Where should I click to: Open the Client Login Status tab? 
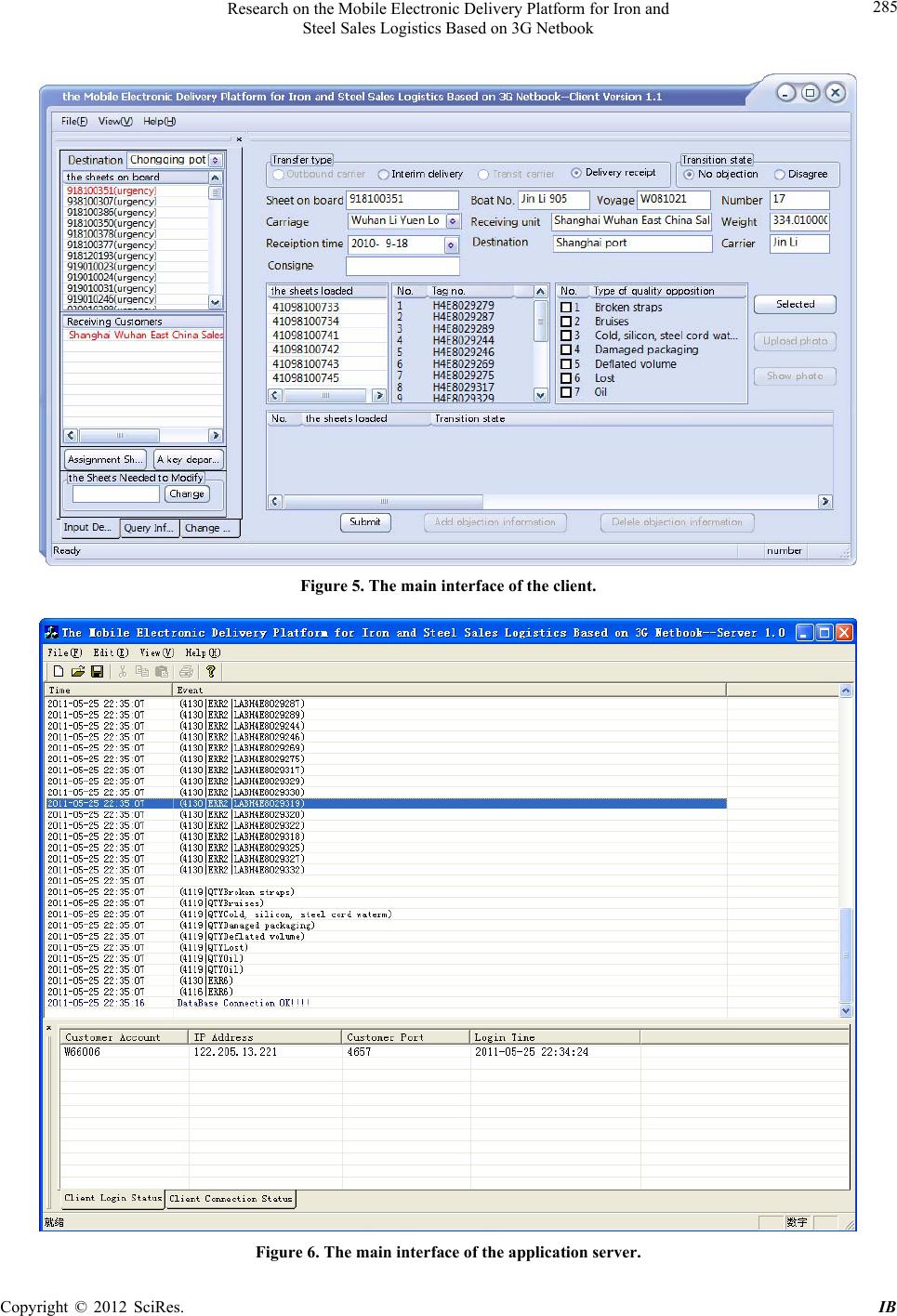click(x=112, y=1199)
